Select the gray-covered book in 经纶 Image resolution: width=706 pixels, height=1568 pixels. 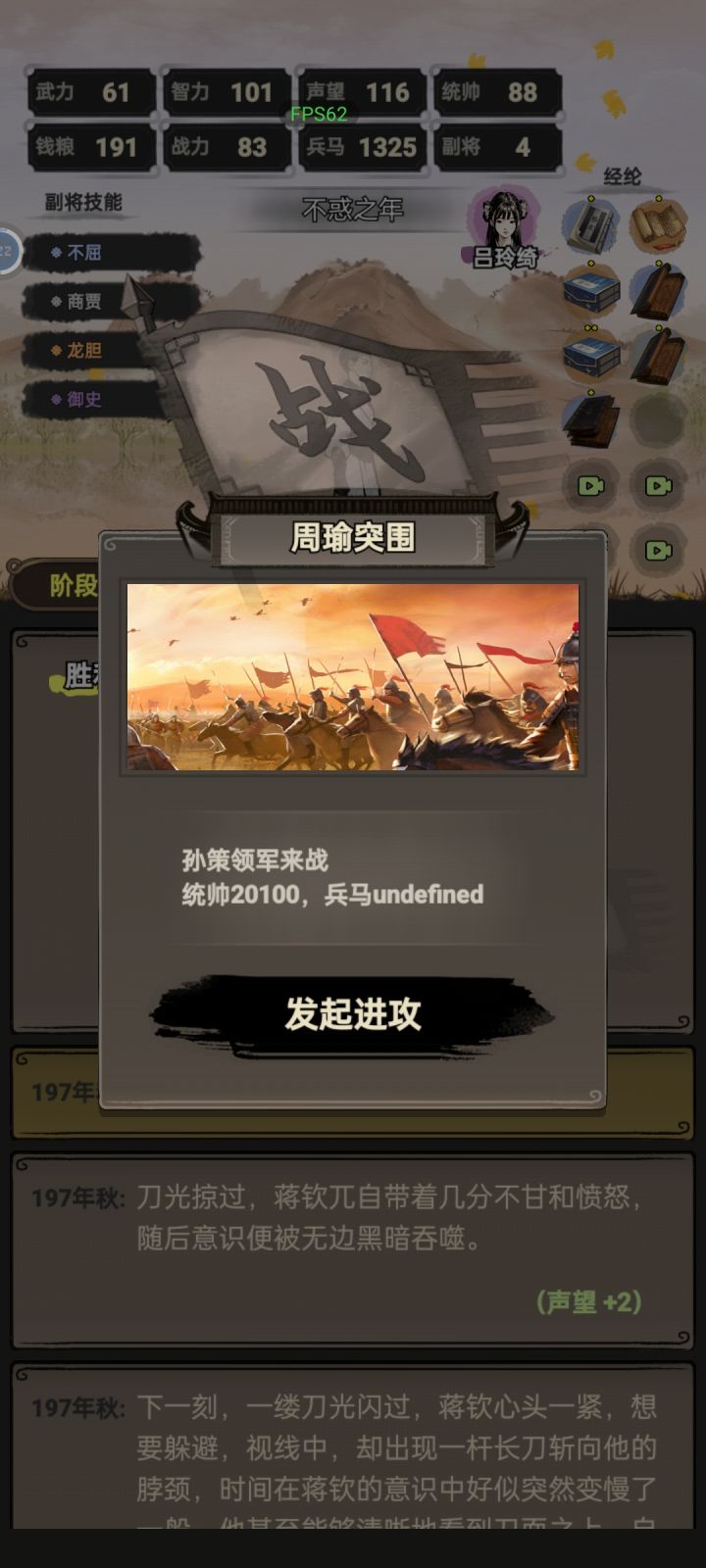[x=590, y=223]
